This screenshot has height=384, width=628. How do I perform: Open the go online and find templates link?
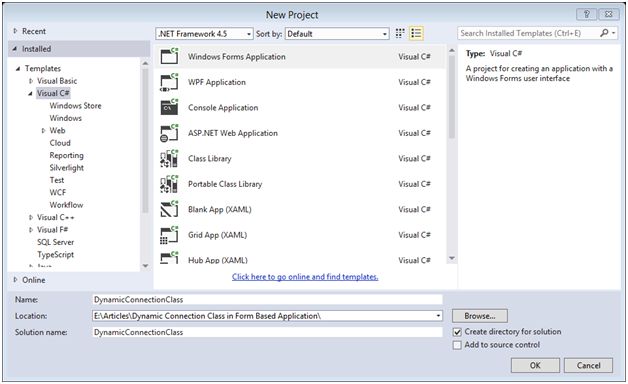point(305,277)
